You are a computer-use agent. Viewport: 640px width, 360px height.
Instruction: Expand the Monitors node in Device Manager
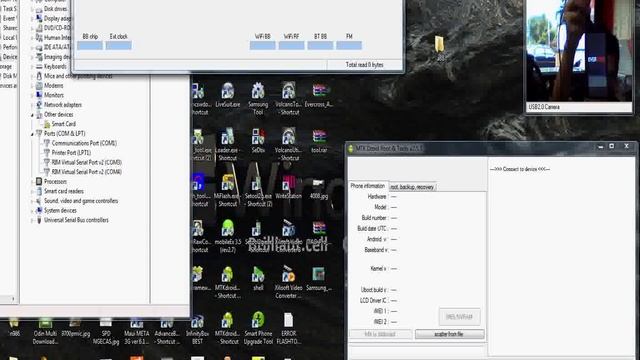(33, 95)
